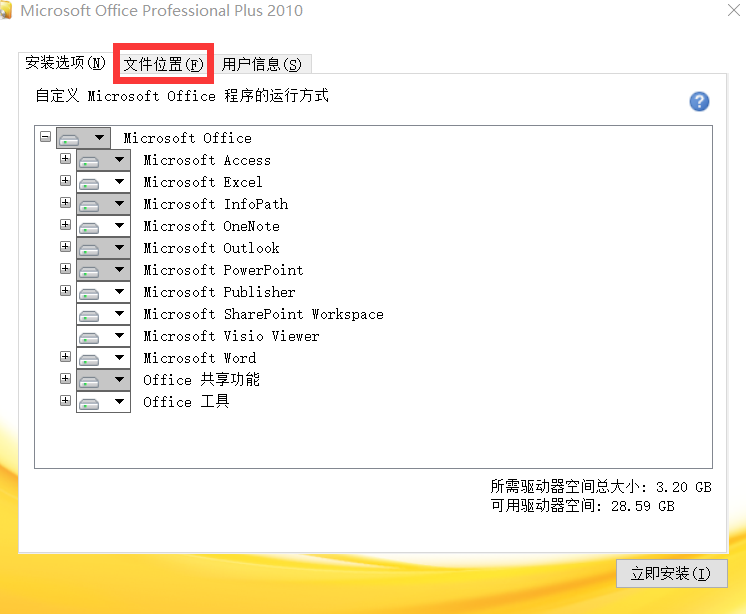Select the Microsoft SharePoint Workspace label
The height and width of the screenshot is (614, 746).
(263, 314)
